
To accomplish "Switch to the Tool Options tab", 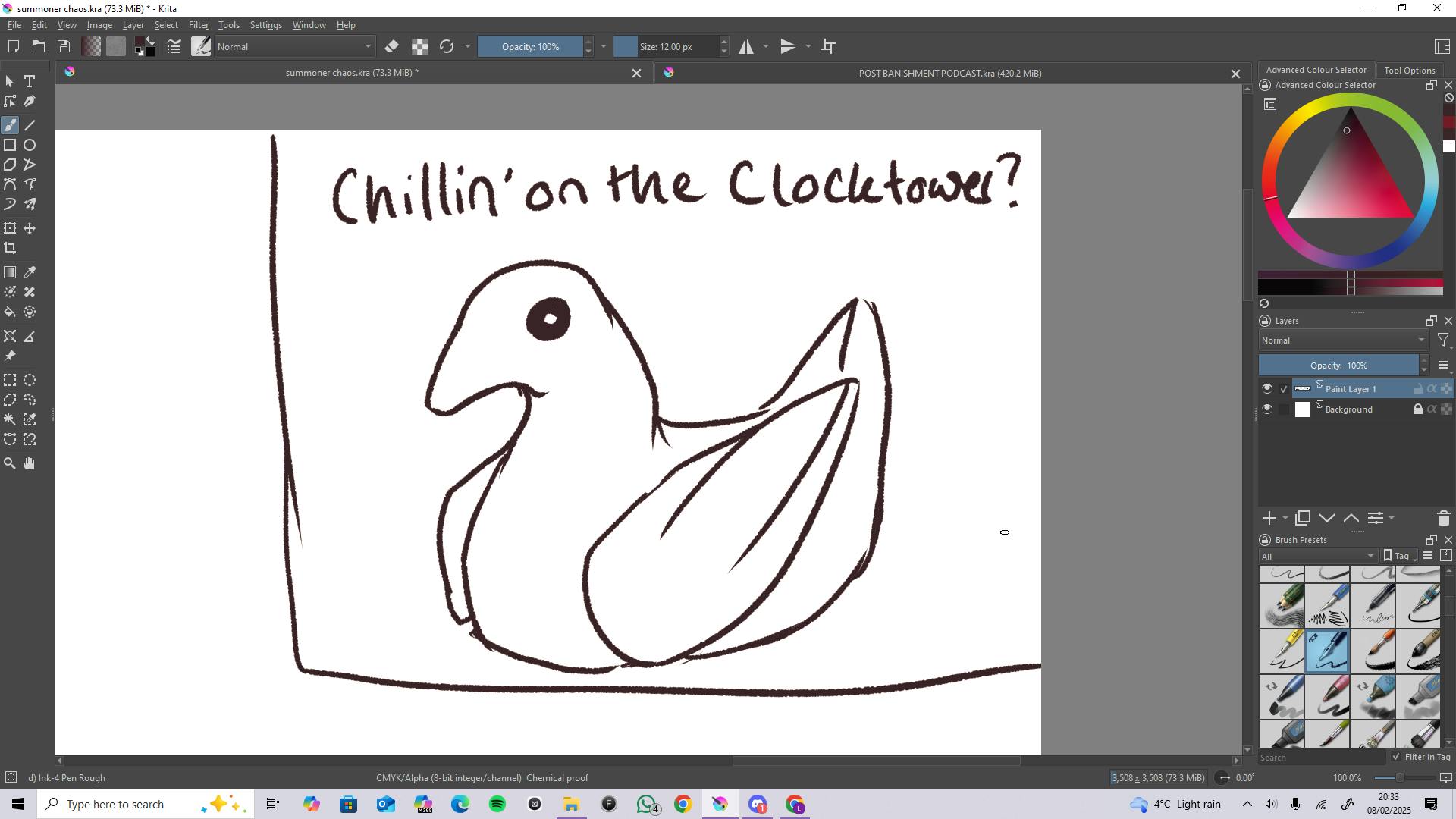I will [1409, 71].
